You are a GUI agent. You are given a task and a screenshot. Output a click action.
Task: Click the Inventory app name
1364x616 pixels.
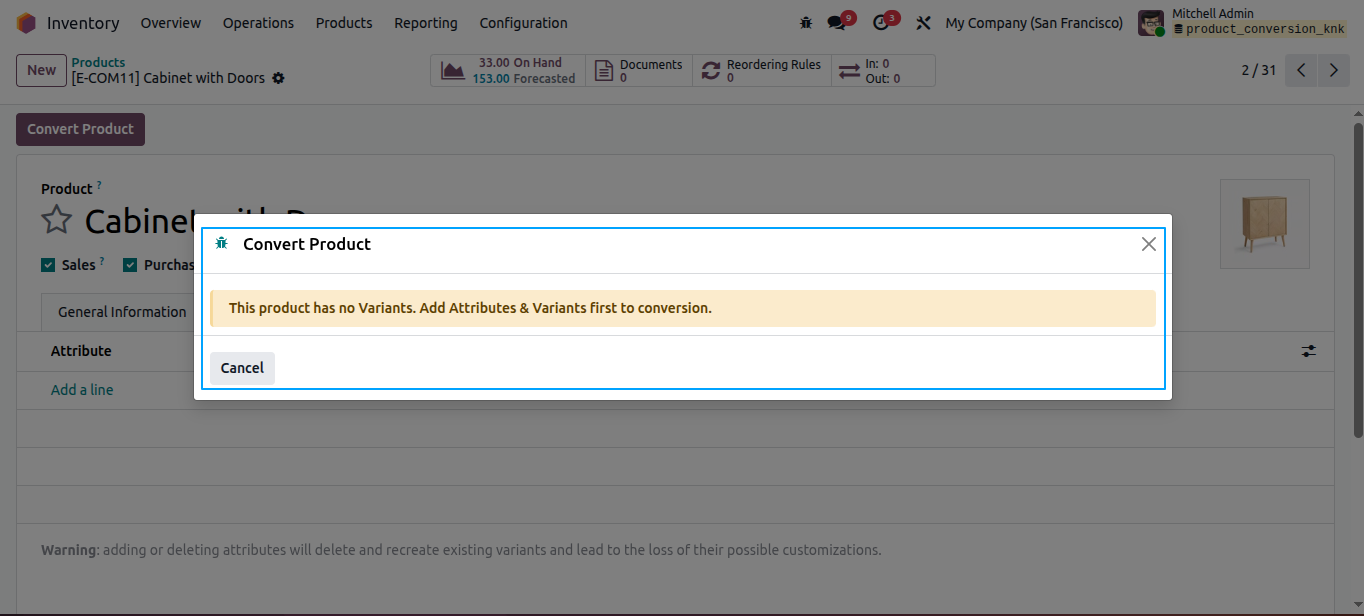83,23
